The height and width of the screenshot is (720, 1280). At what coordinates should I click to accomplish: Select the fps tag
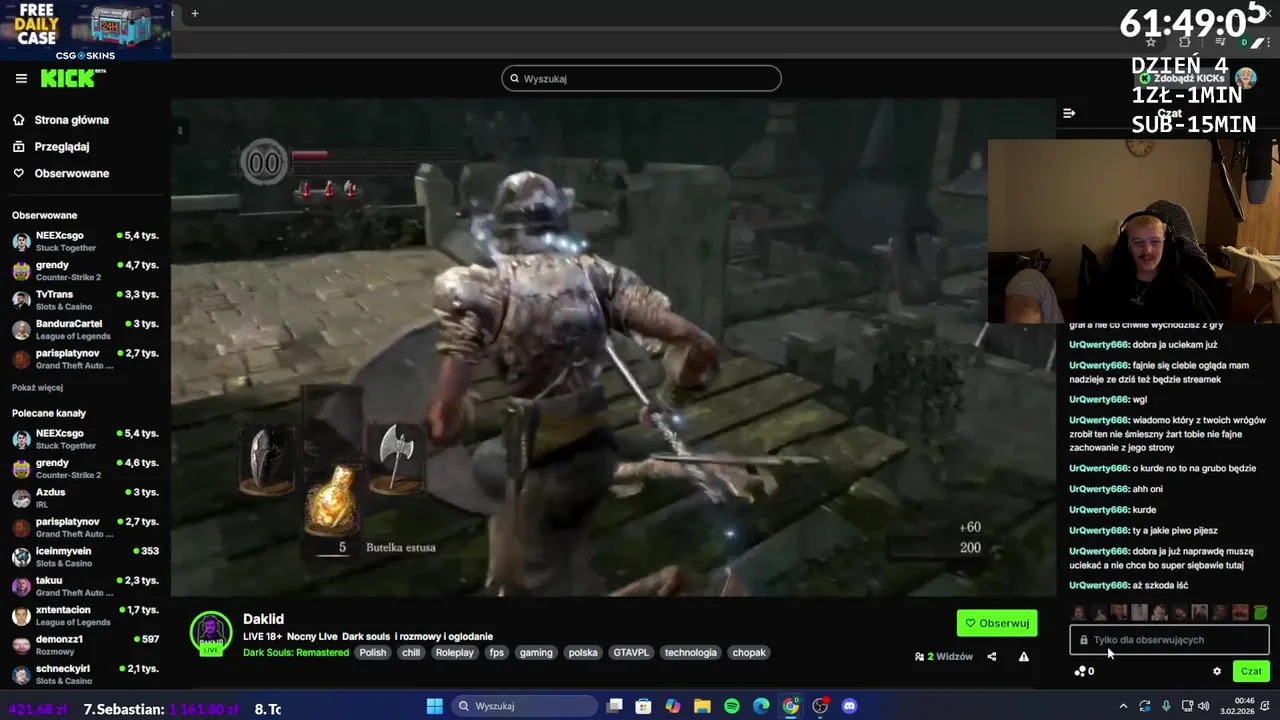[x=497, y=653]
